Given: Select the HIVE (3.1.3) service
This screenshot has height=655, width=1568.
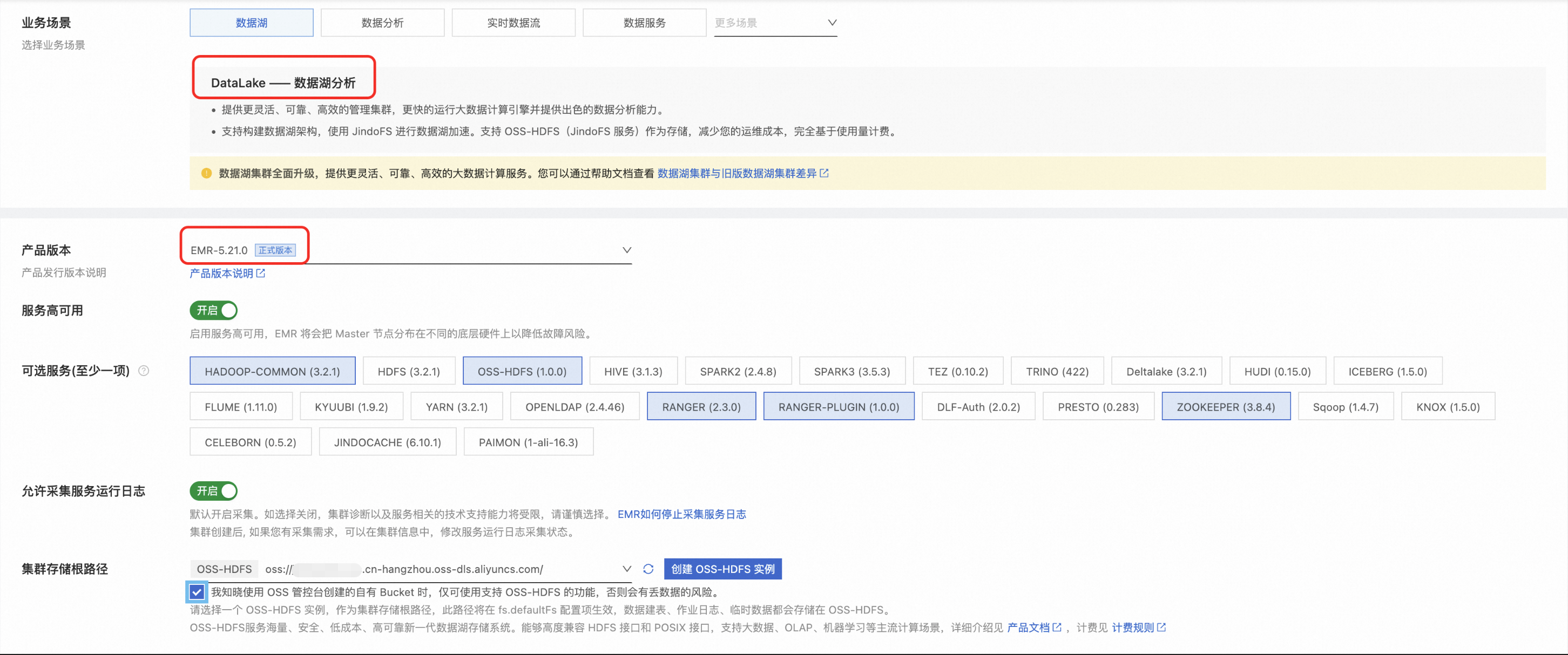Looking at the screenshot, I should (633, 371).
